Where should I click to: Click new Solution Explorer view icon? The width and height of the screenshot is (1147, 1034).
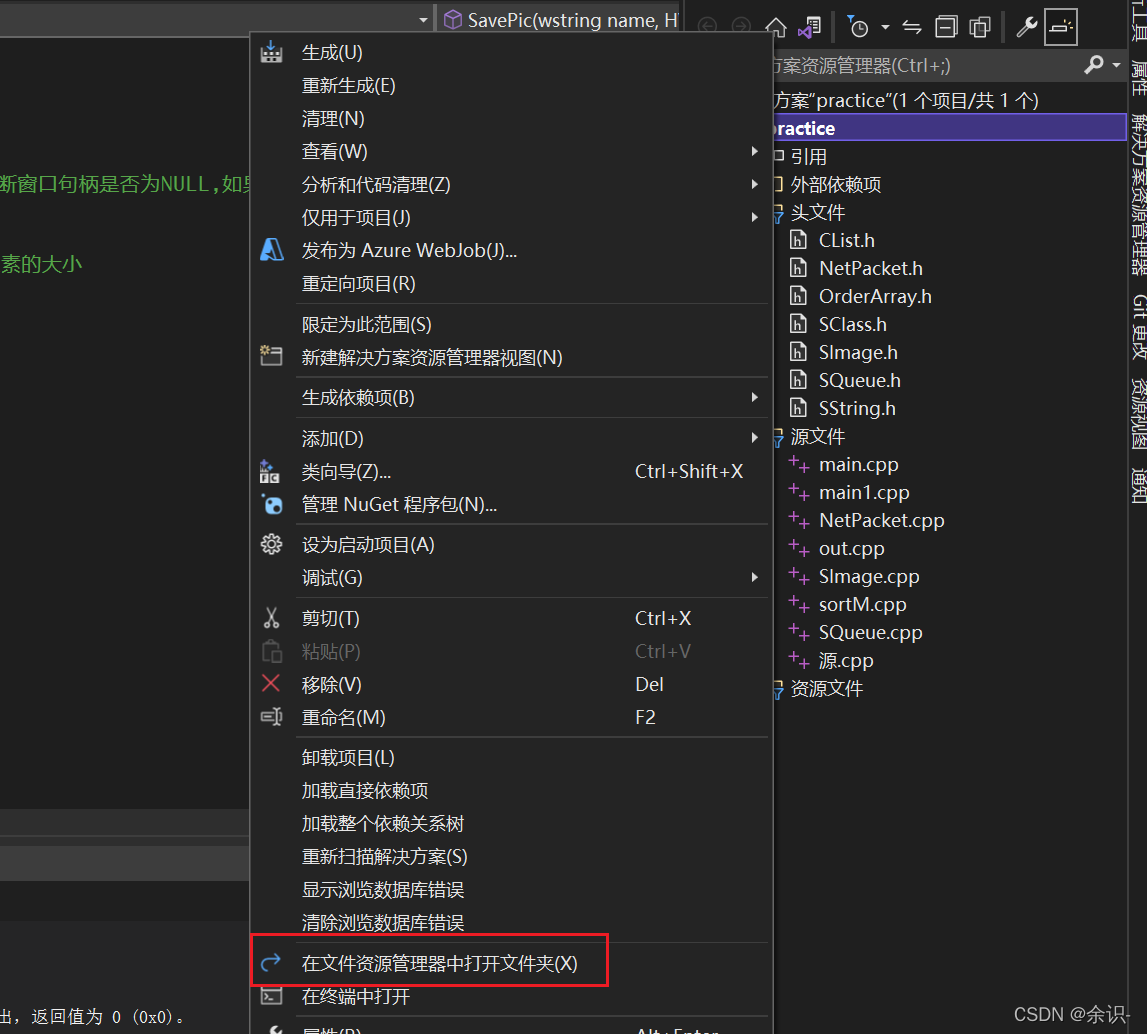(x=271, y=356)
